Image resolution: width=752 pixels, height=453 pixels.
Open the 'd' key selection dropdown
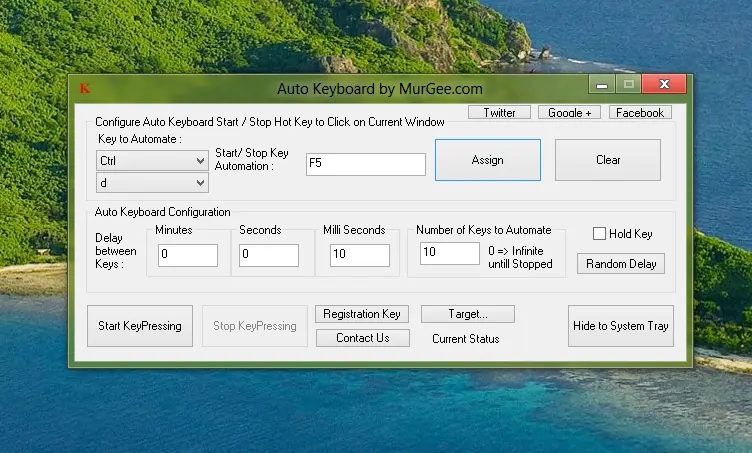(x=152, y=183)
